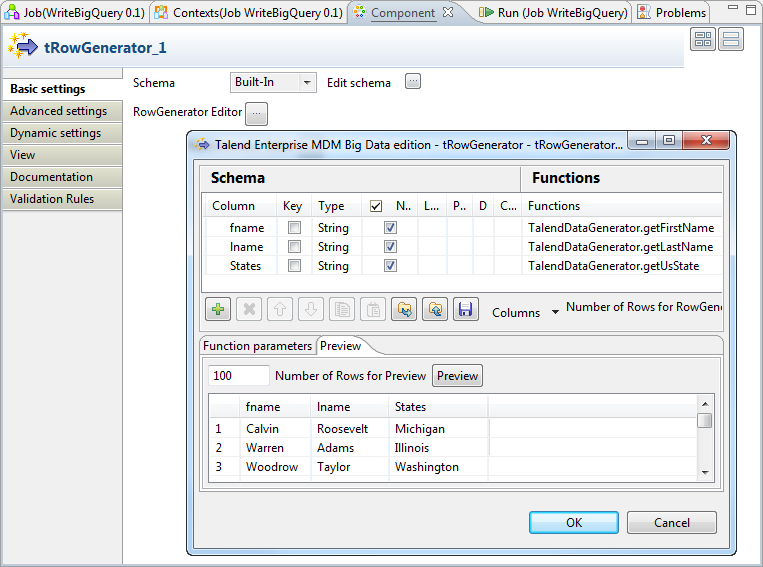Add a new schema column with the green plus button
Image resolution: width=763 pixels, height=567 pixels.
(x=218, y=309)
